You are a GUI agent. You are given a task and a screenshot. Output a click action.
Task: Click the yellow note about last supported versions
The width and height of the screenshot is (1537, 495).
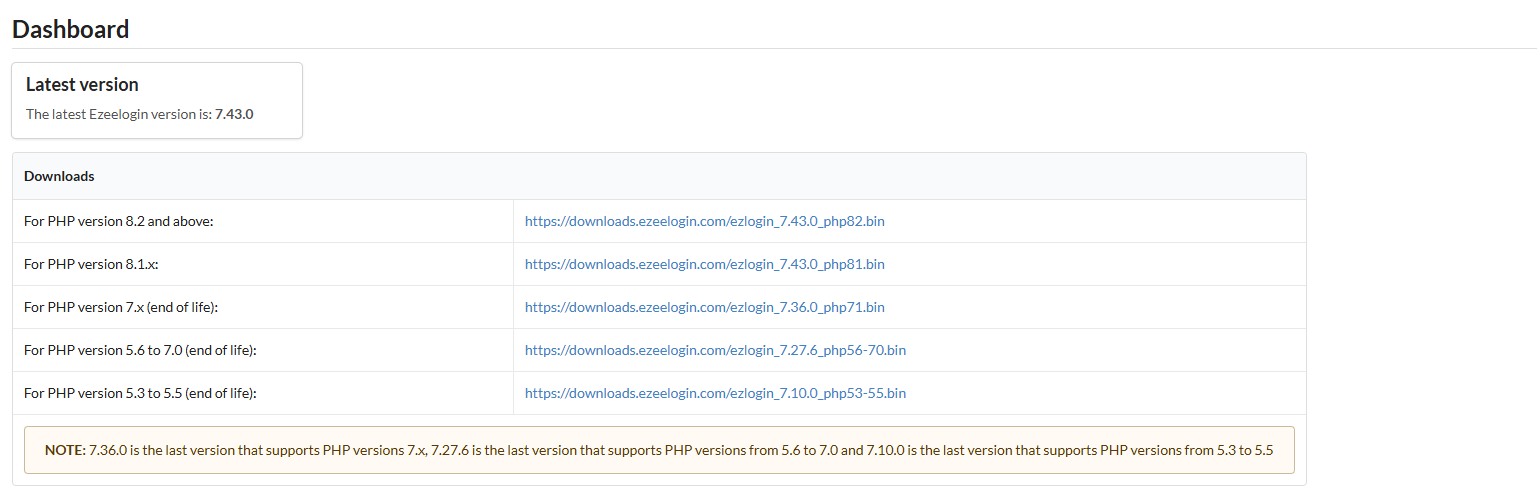(659, 450)
